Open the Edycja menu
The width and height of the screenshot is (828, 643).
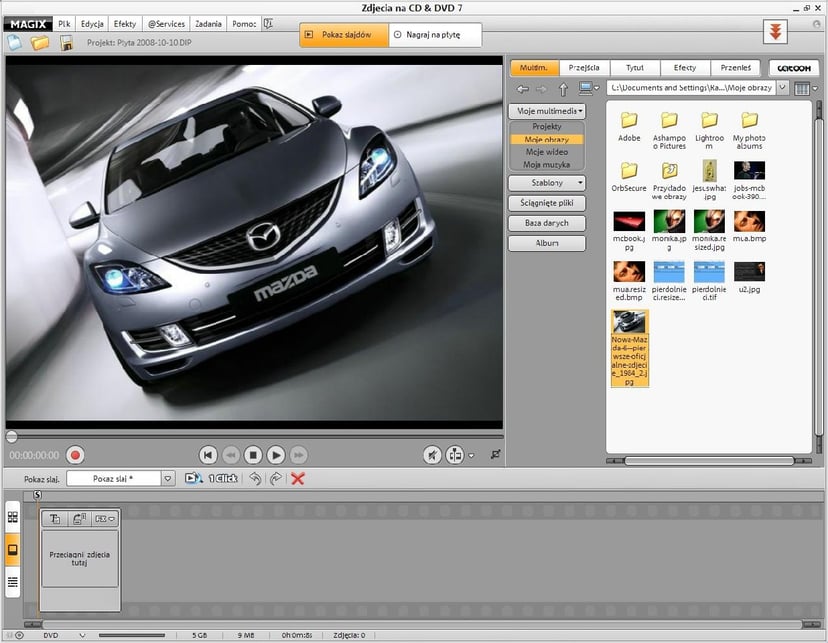[x=92, y=24]
